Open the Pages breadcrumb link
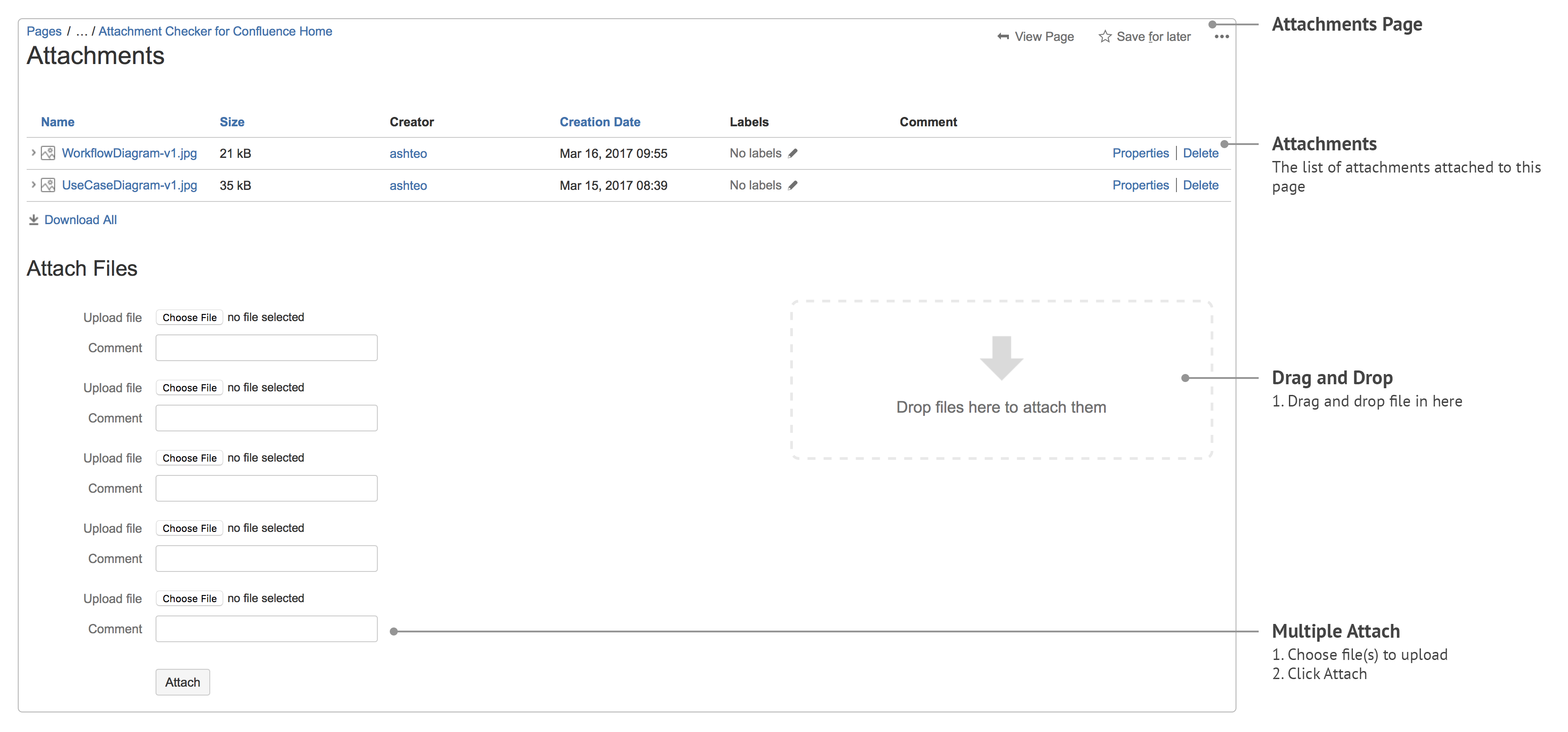 44,31
